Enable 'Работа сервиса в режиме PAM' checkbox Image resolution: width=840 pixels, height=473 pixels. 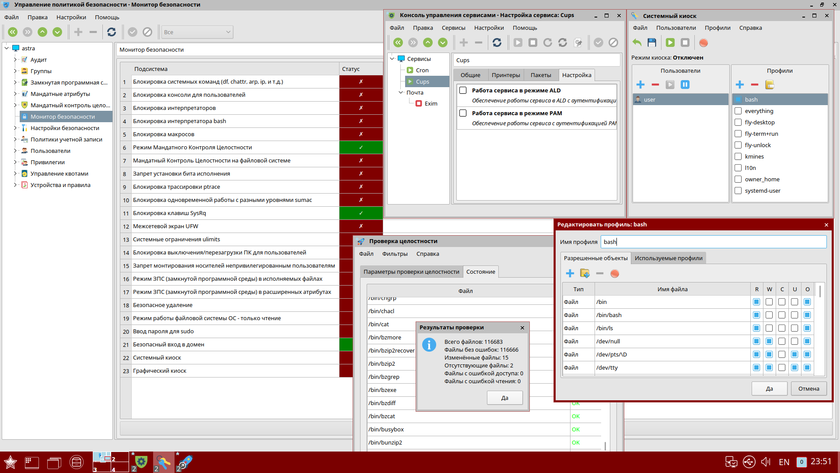coord(463,114)
